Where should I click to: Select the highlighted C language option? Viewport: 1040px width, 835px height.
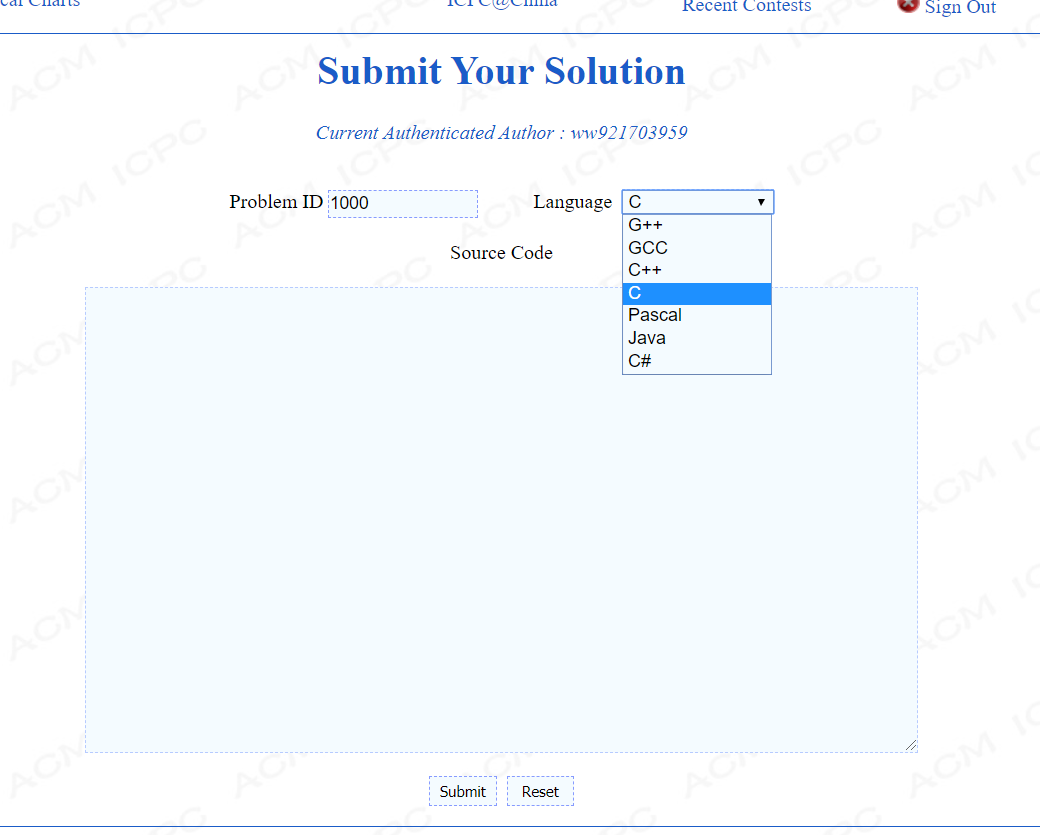pos(696,293)
